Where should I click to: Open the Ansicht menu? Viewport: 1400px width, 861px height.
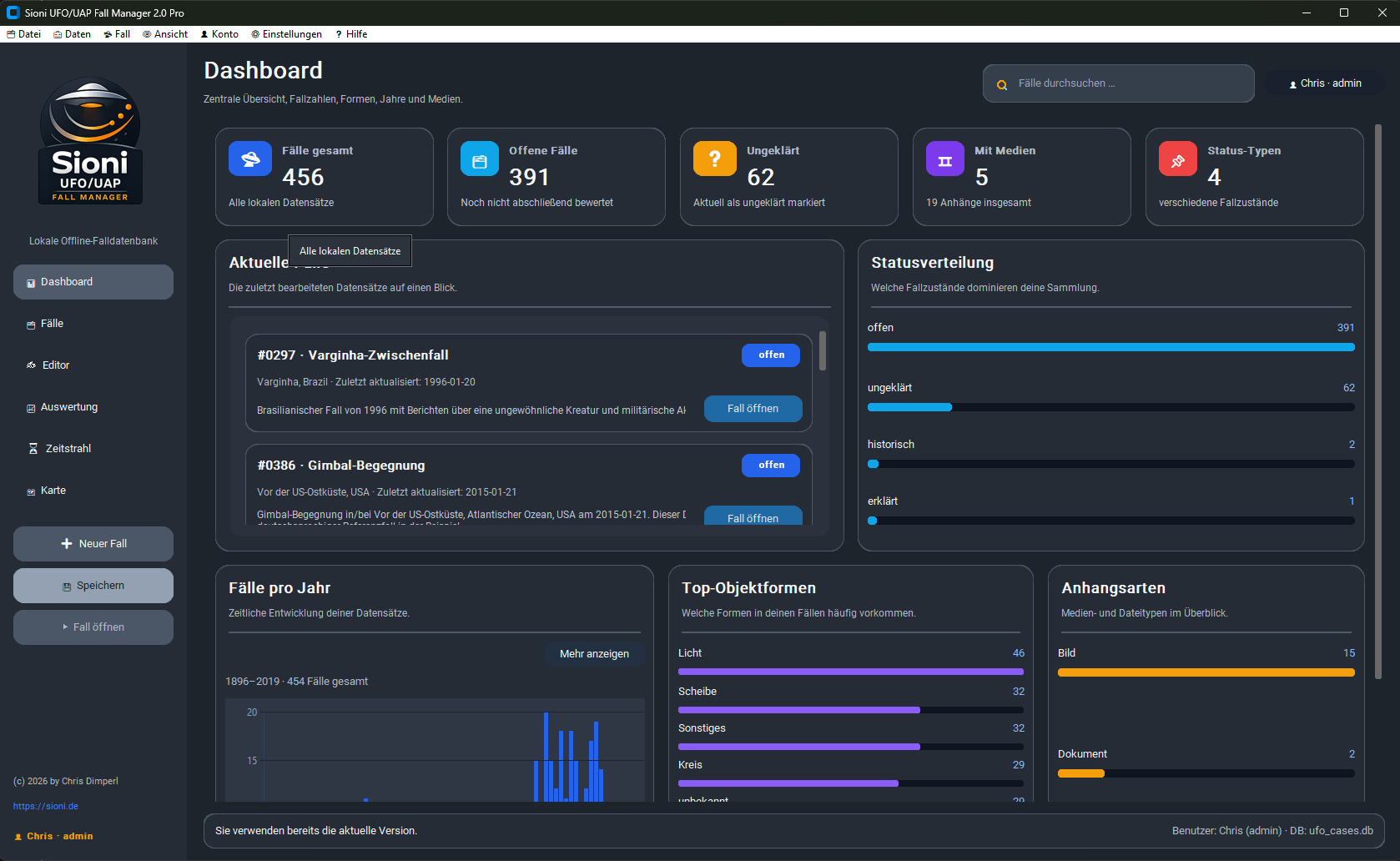(165, 34)
